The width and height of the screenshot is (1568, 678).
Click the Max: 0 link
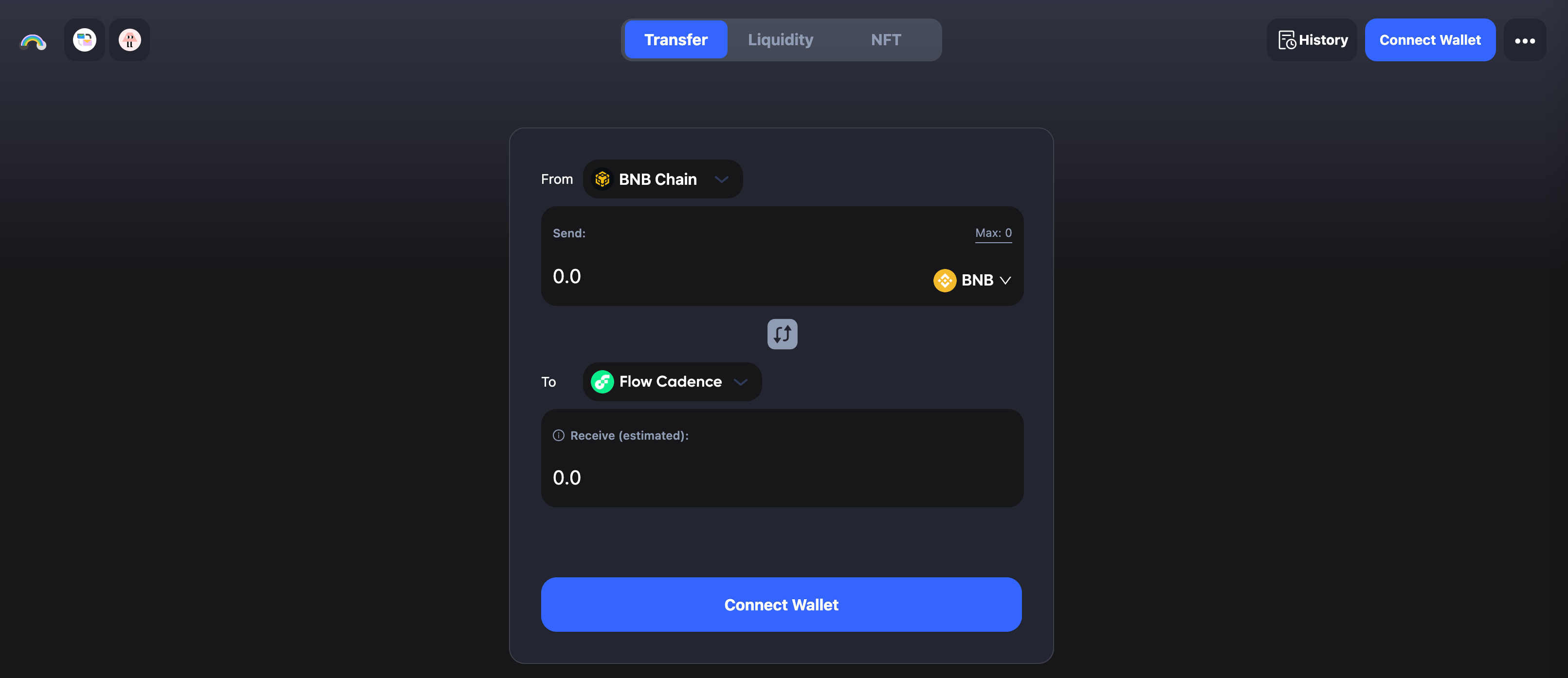[x=993, y=233]
